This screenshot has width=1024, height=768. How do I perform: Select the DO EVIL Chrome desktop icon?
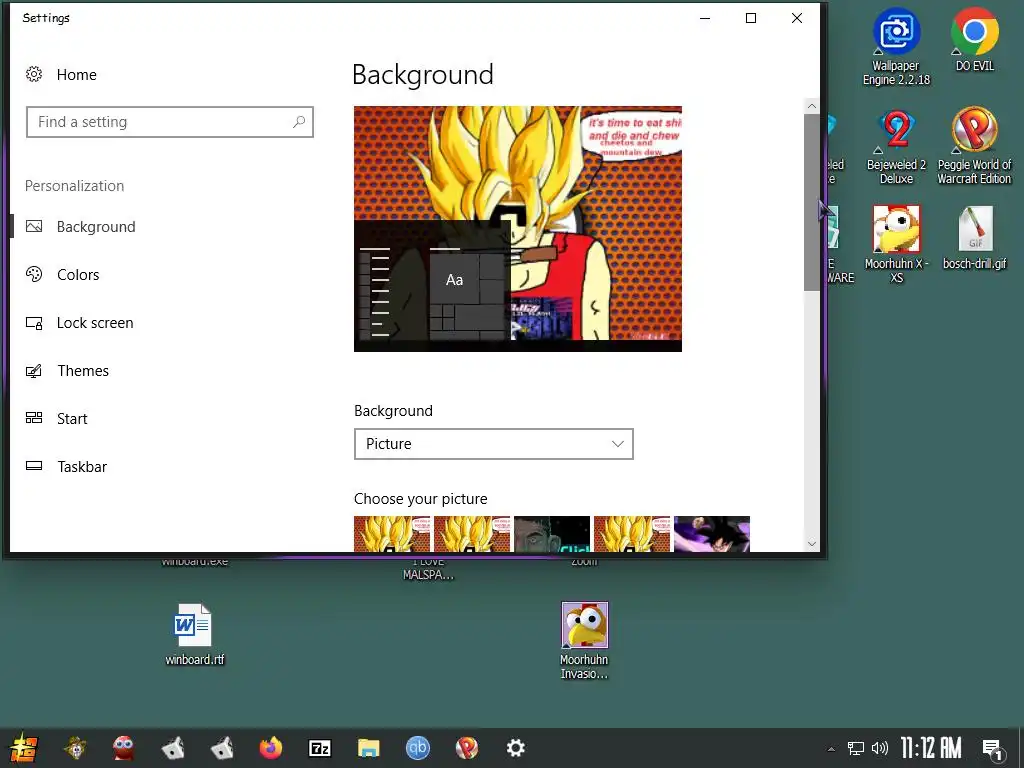974,39
